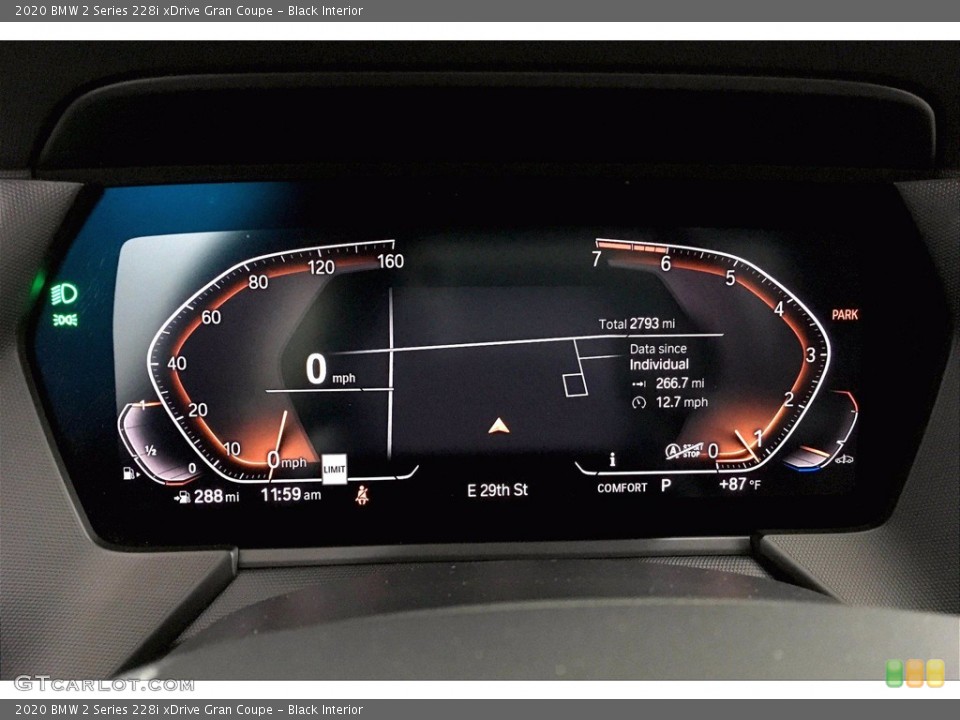
Task: Click the ½ mark on fuel gauge
Action: 150,451
